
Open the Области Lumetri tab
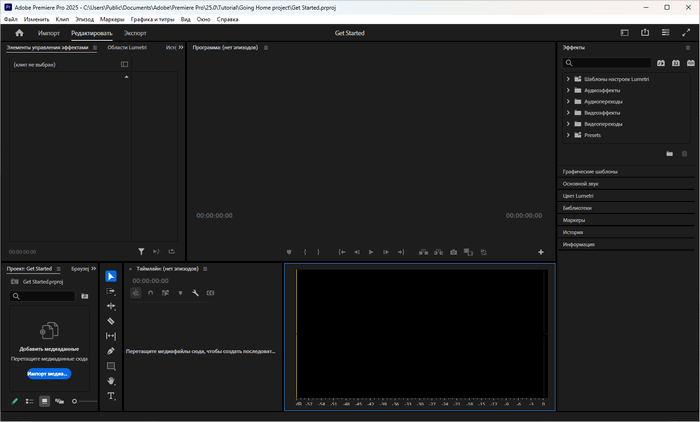point(127,47)
